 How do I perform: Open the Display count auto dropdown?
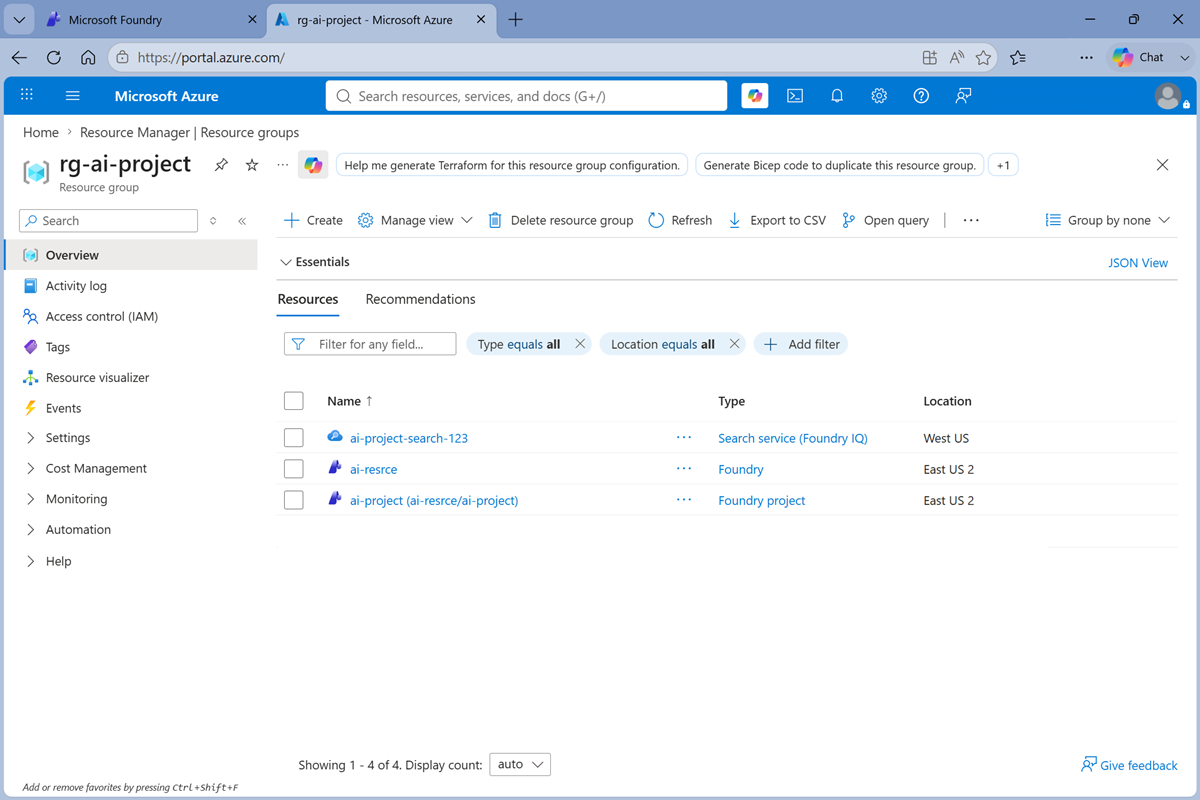pyautogui.click(x=520, y=765)
